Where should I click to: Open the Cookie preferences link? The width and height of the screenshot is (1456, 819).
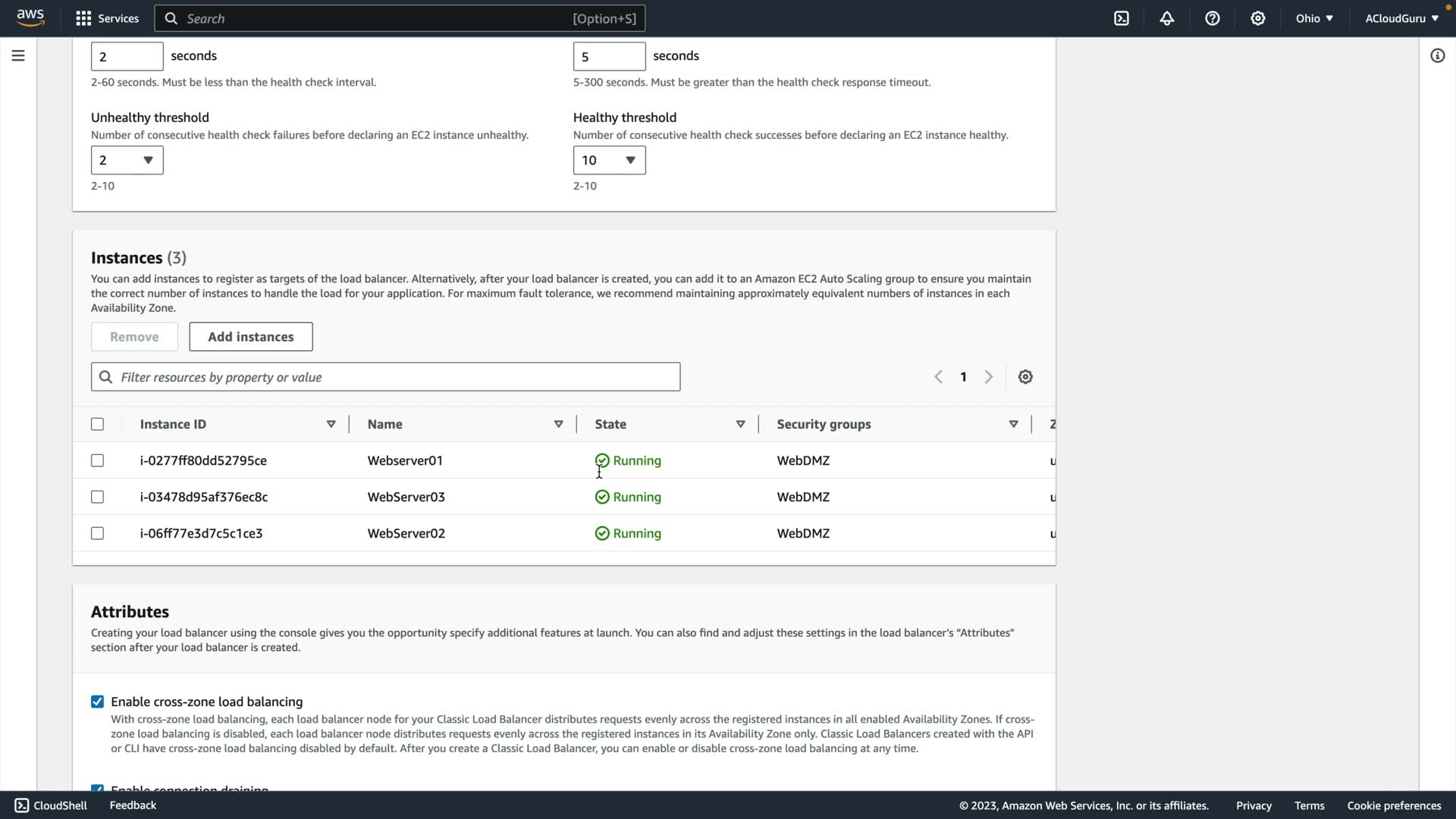pos(1394,805)
